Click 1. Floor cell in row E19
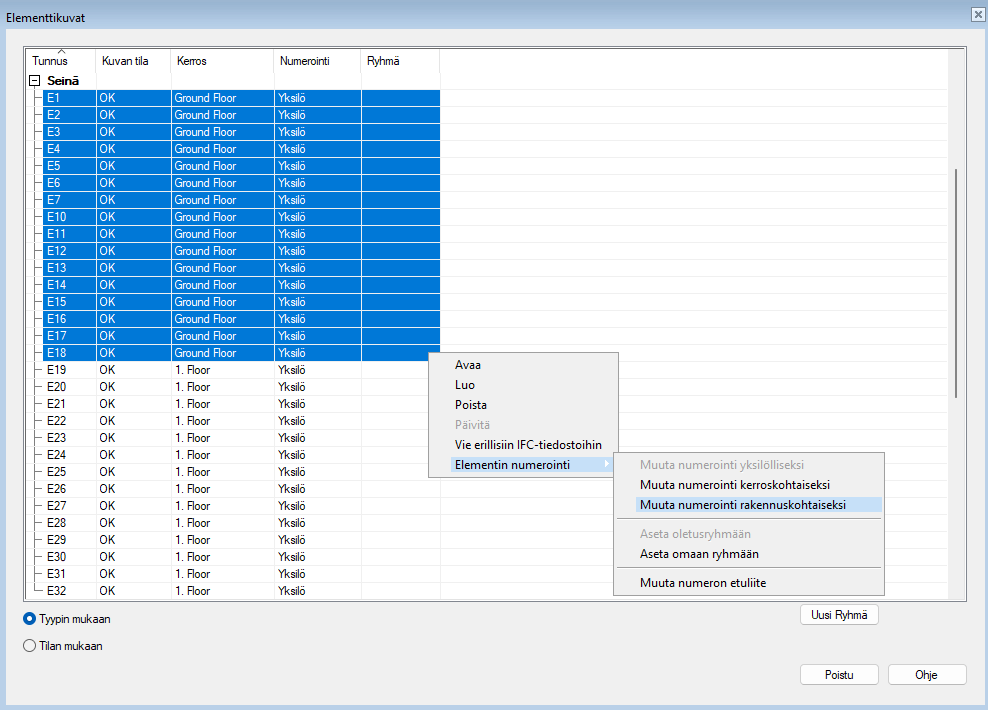The width and height of the screenshot is (988, 710). 222,370
